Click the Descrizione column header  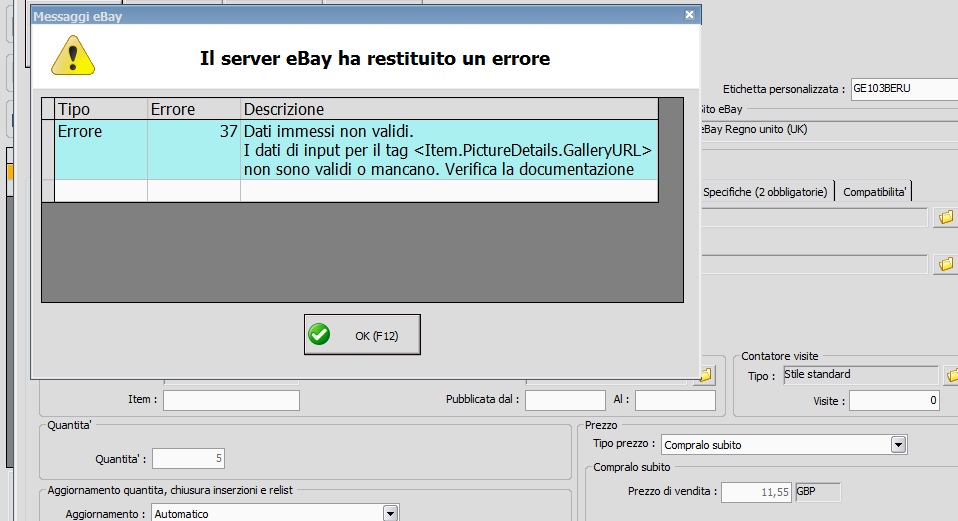tap(449, 109)
